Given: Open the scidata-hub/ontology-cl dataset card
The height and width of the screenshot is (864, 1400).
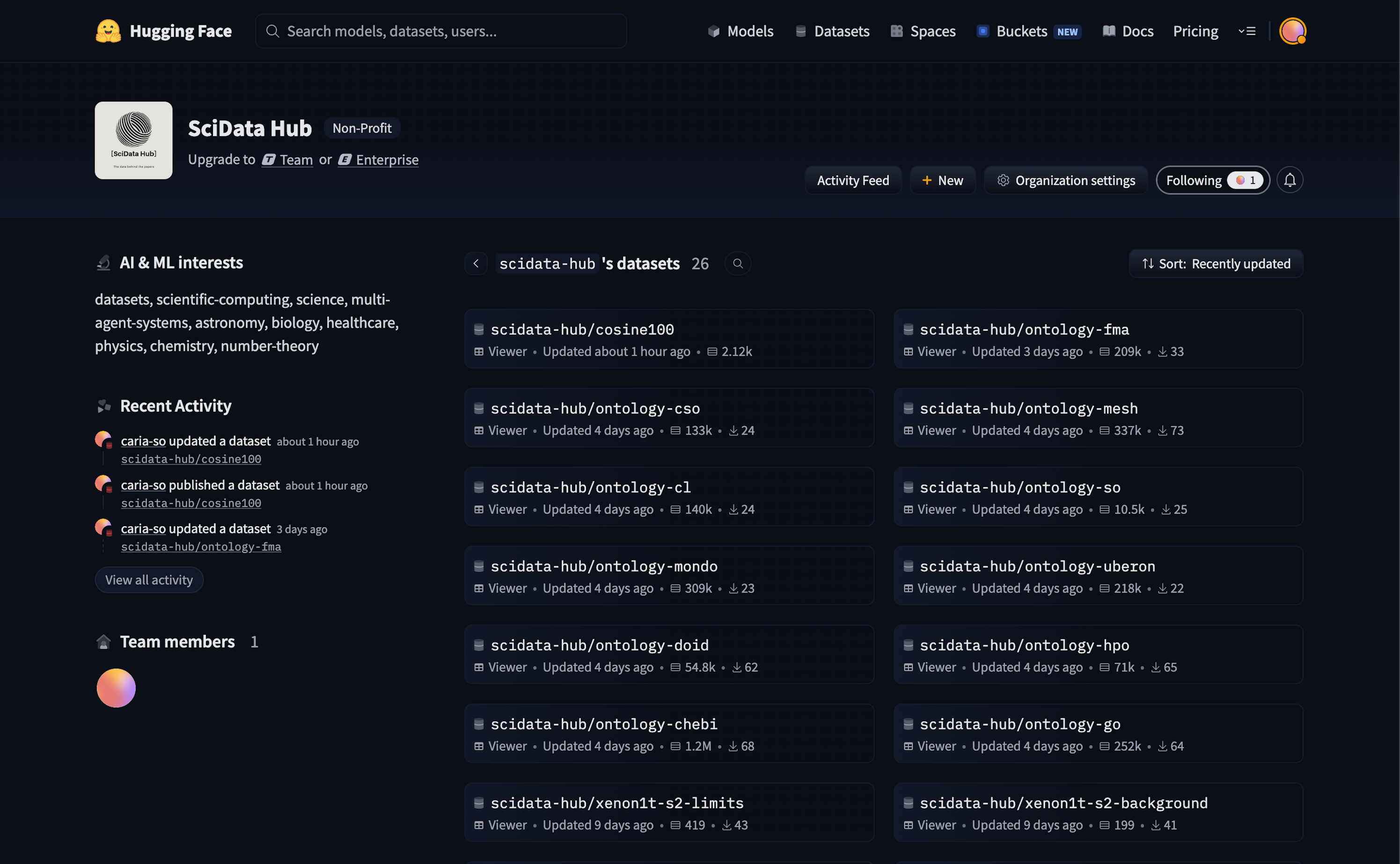Looking at the screenshot, I should [669, 497].
